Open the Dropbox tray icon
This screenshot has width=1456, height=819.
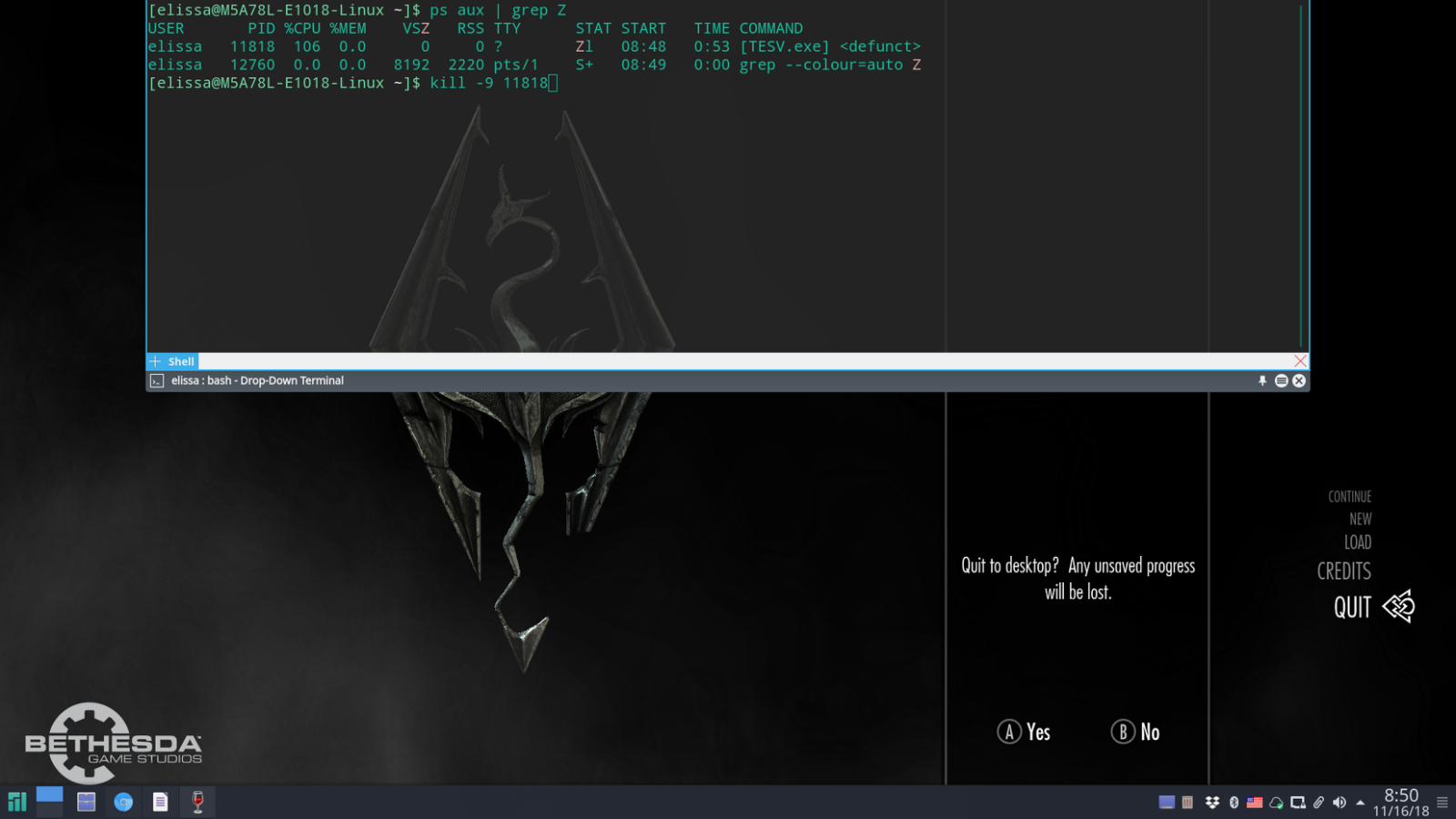click(x=1212, y=803)
